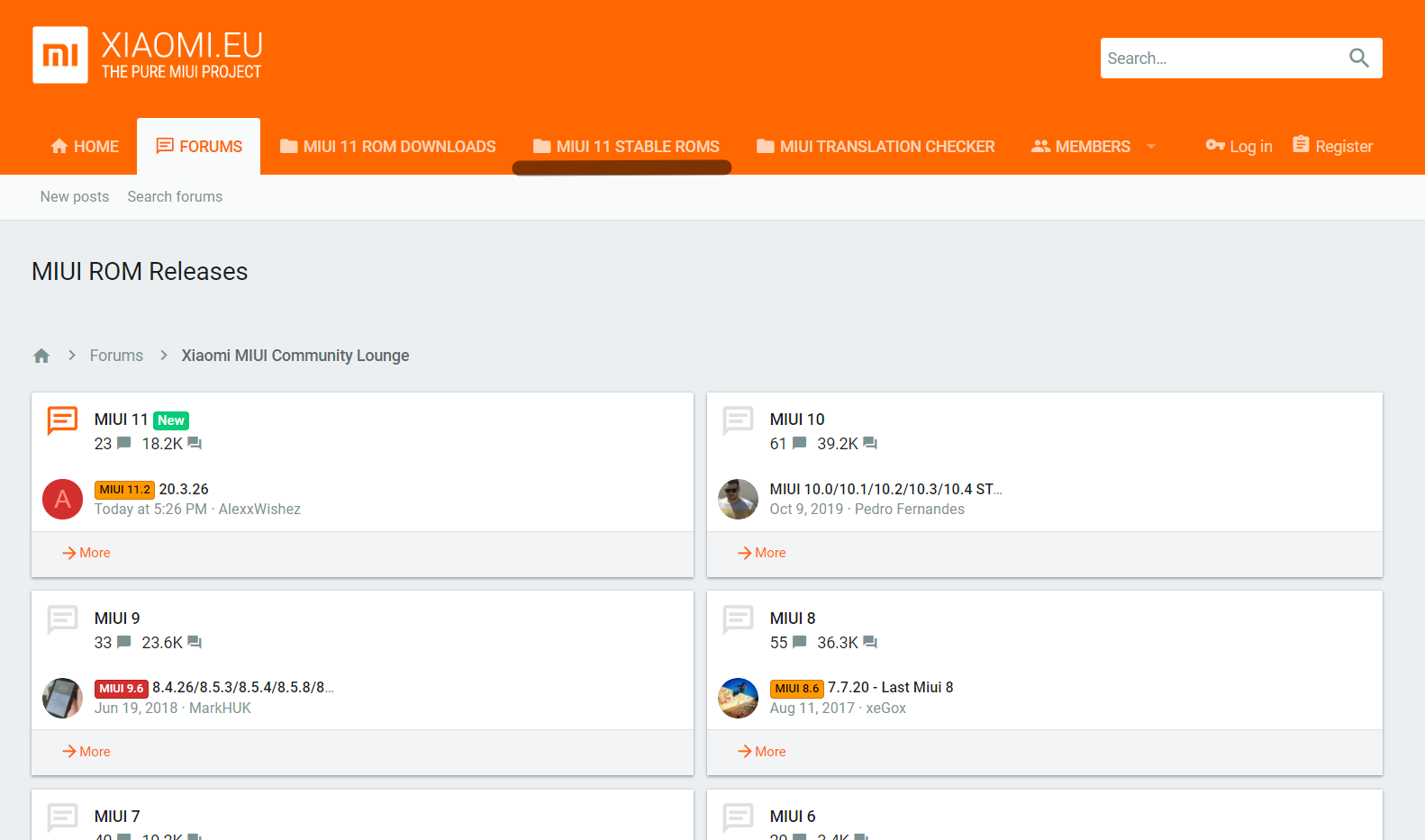The width and height of the screenshot is (1425, 840).
Task: Open MIUI 10.0/10.1/10.2/10.3/10.4 thread
Action: coord(885,489)
